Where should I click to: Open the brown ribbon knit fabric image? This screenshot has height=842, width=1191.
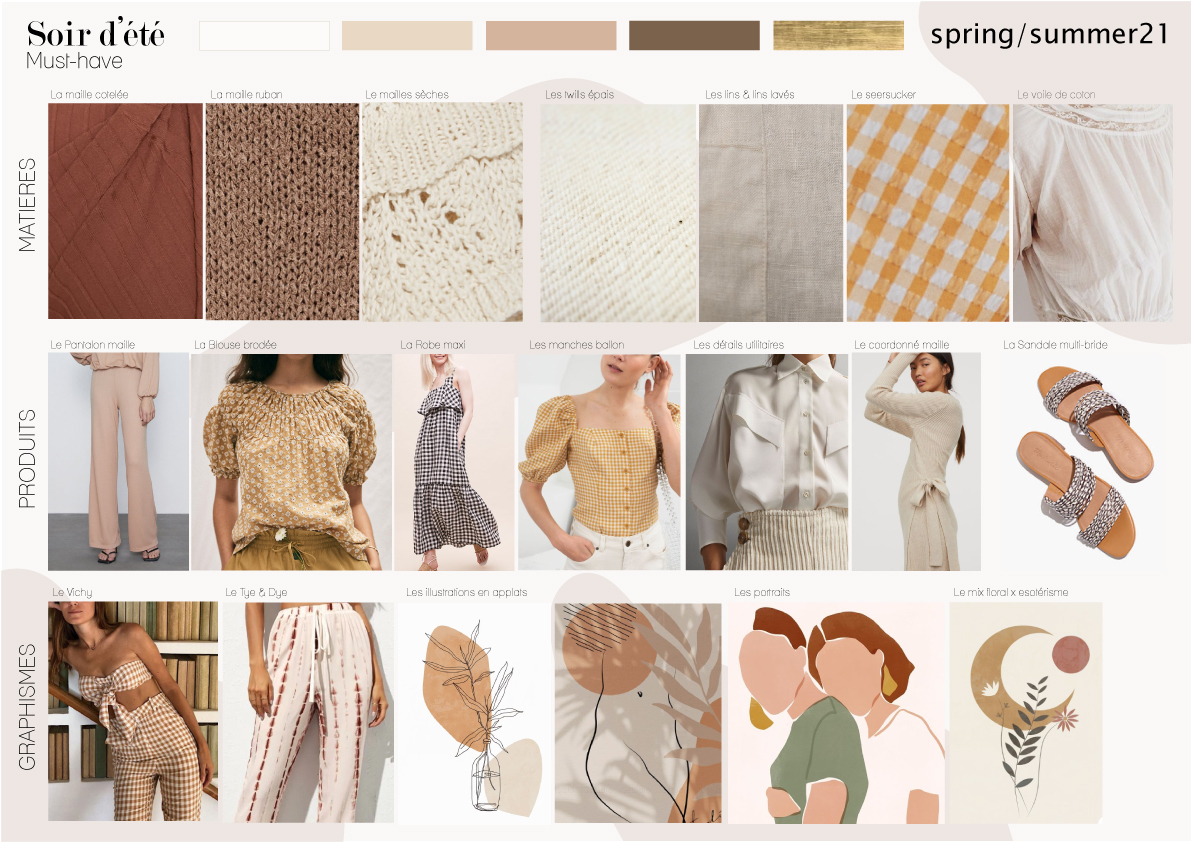tap(282, 211)
